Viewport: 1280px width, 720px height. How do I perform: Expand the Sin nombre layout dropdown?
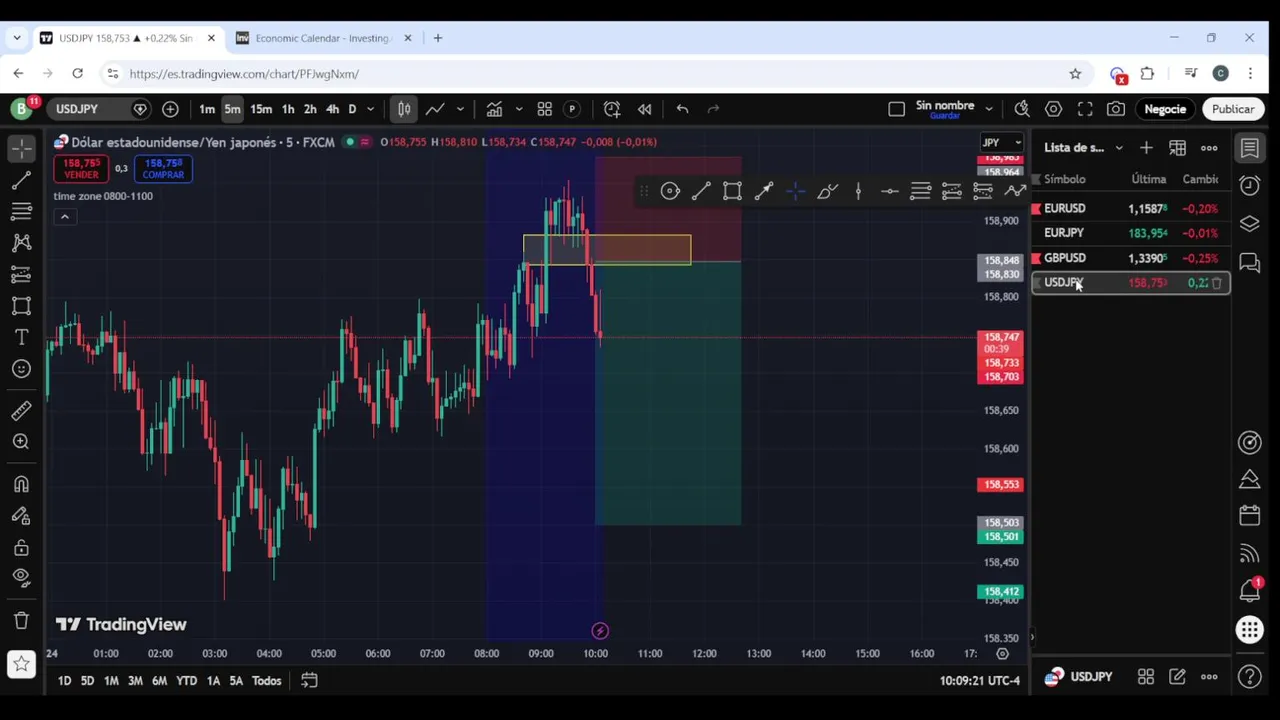pyautogui.click(x=989, y=109)
